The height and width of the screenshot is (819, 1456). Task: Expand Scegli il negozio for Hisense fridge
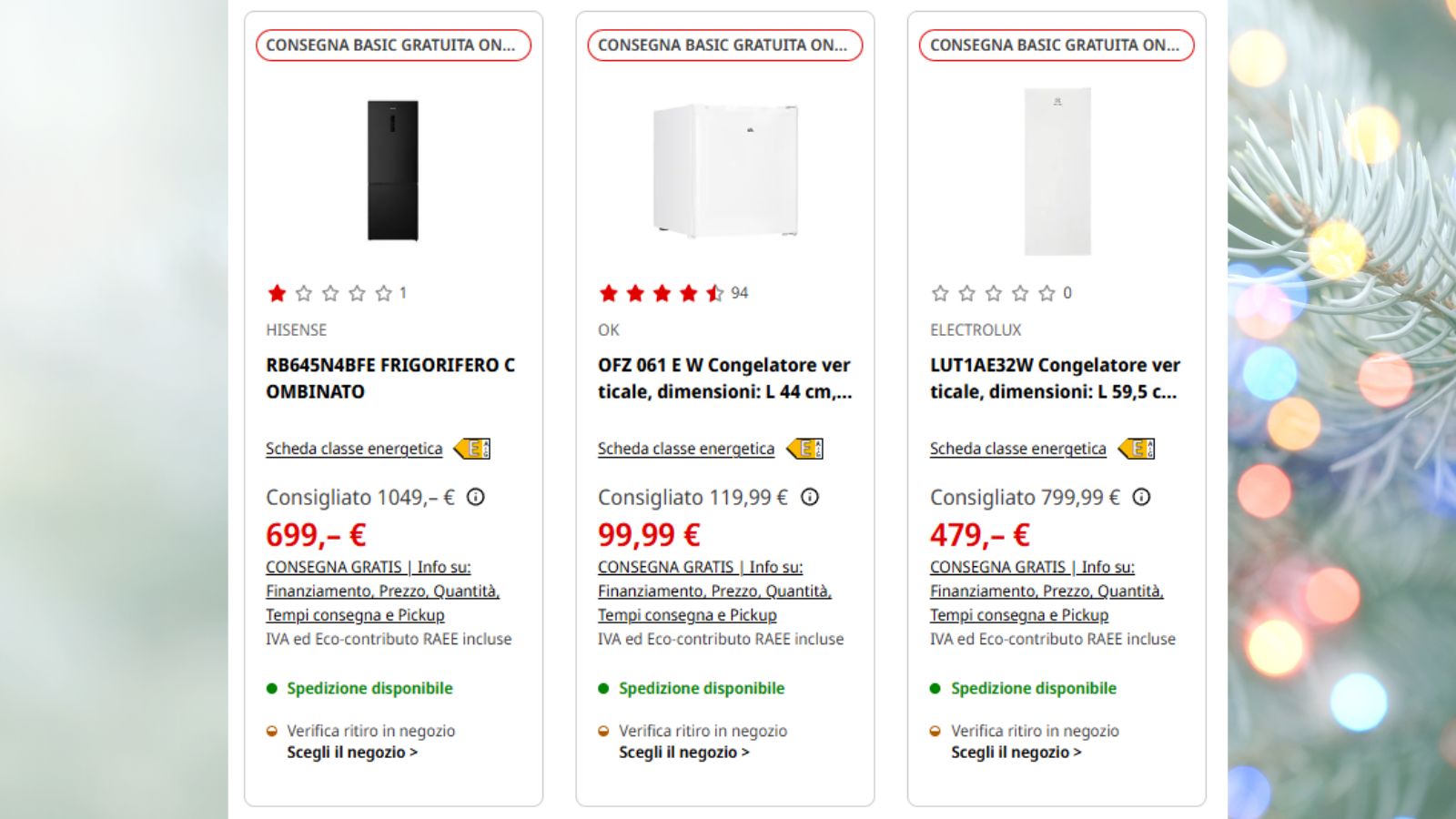coord(352,753)
